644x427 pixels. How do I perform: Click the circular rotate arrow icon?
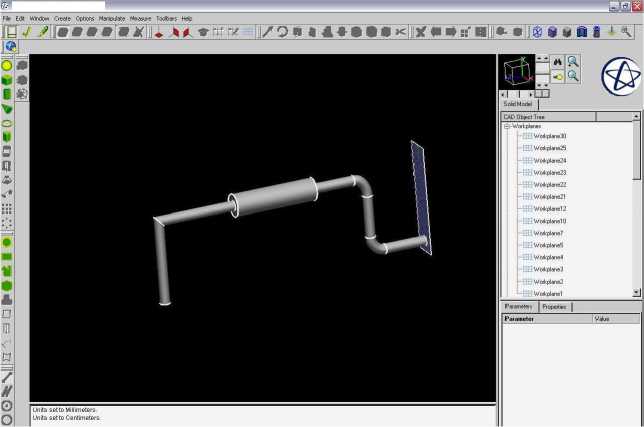282,32
